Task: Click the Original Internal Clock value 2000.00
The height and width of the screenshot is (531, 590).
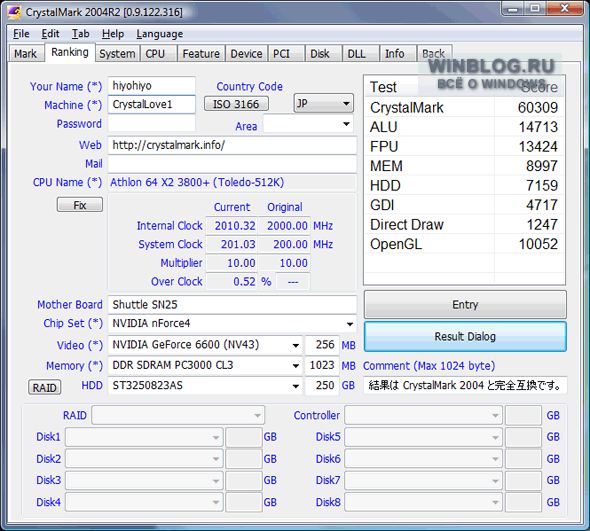Action: pyautogui.click(x=285, y=226)
